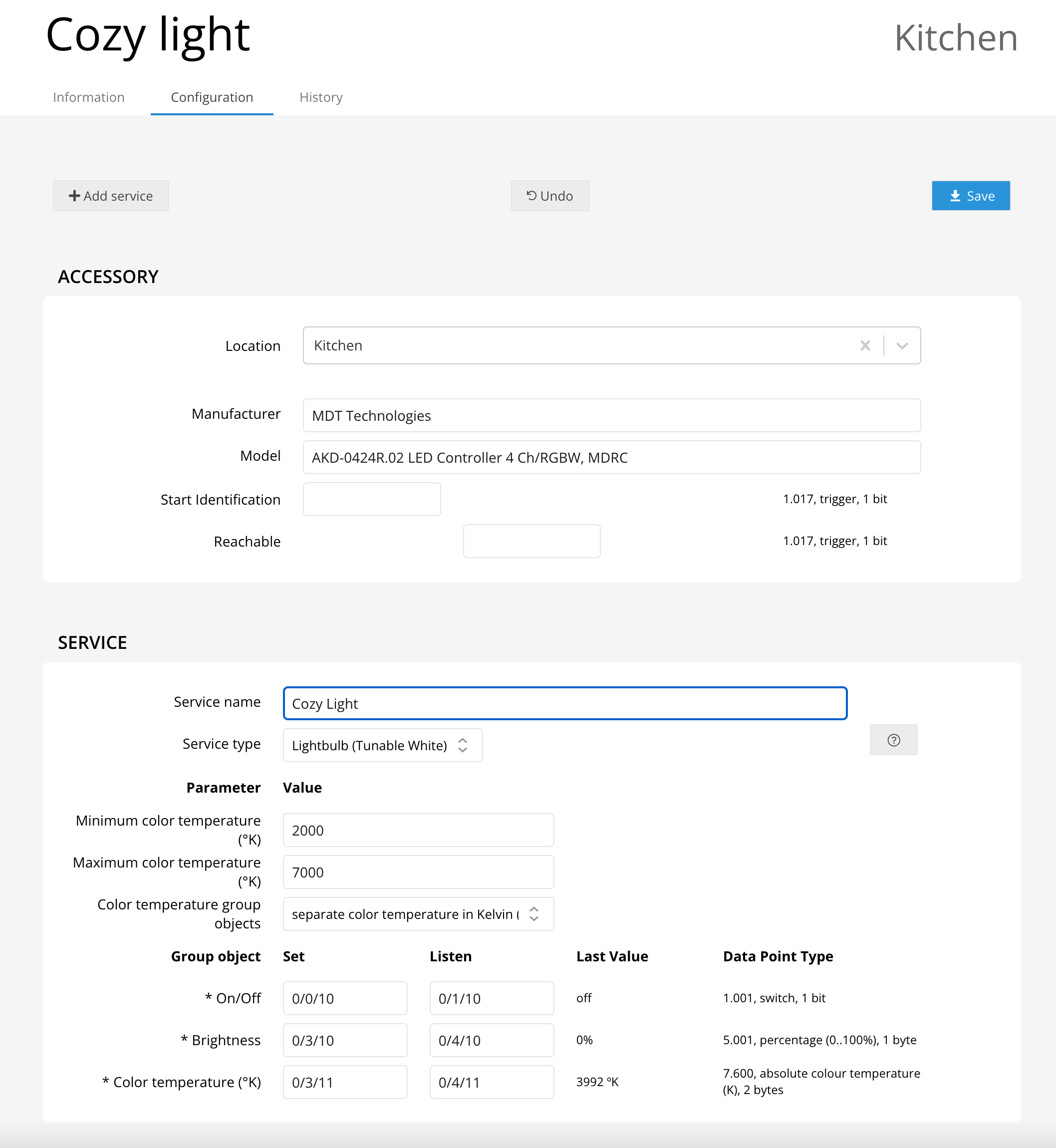Click the help question mark icon
1056x1148 pixels.
pyautogui.click(x=893, y=740)
